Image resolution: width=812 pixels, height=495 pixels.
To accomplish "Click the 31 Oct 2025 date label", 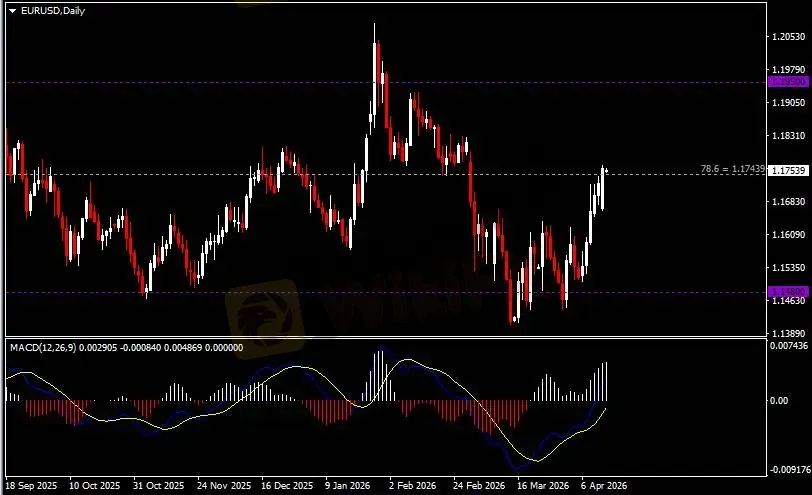I will pyautogui.click(x=158, y=486).
